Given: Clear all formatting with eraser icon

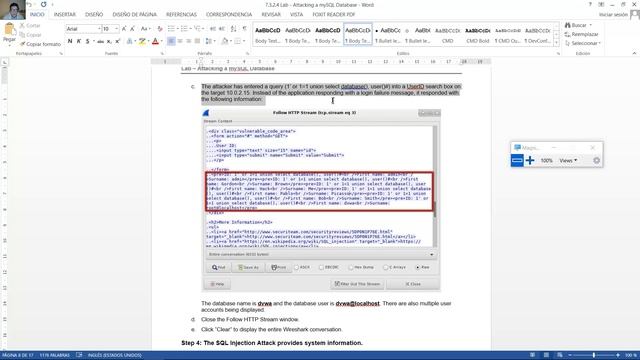Looking at the screenshot, I should coord(160,29).
